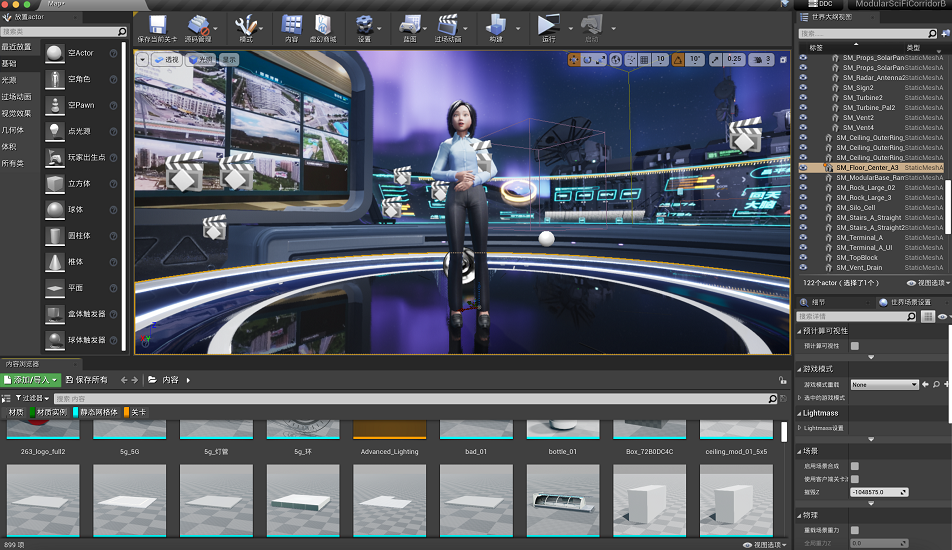Check the 启用场景合成 checkbox
This screenshot has height=550, width=952.
click(x=854, y=466)
